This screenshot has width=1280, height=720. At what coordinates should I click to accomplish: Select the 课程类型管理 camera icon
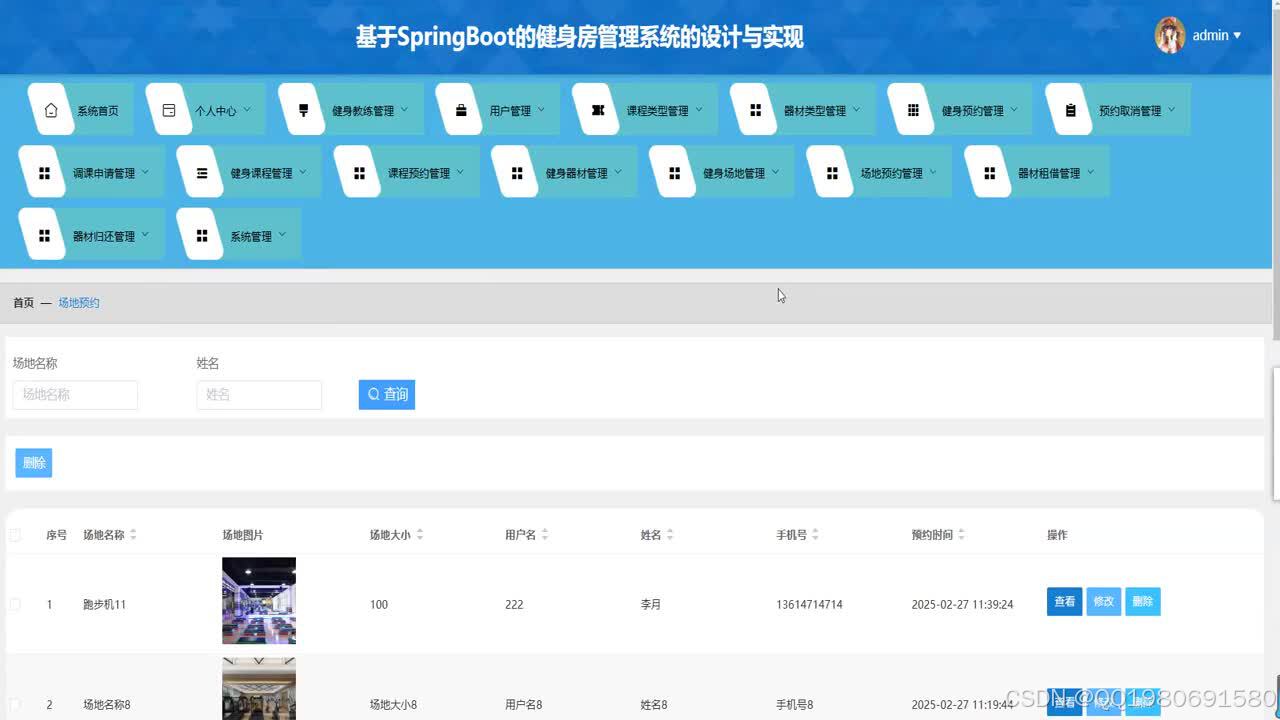(598, 109)
